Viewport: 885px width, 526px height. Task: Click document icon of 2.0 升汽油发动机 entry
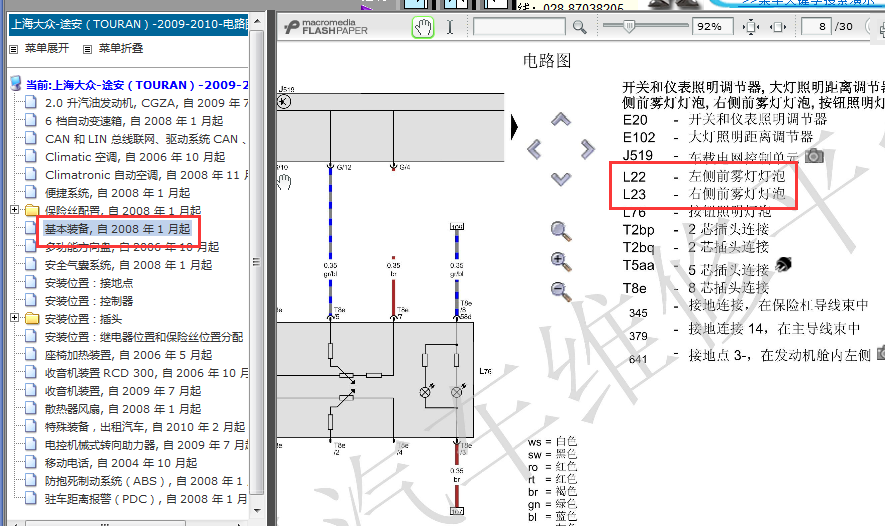click(x=30, y=103)
